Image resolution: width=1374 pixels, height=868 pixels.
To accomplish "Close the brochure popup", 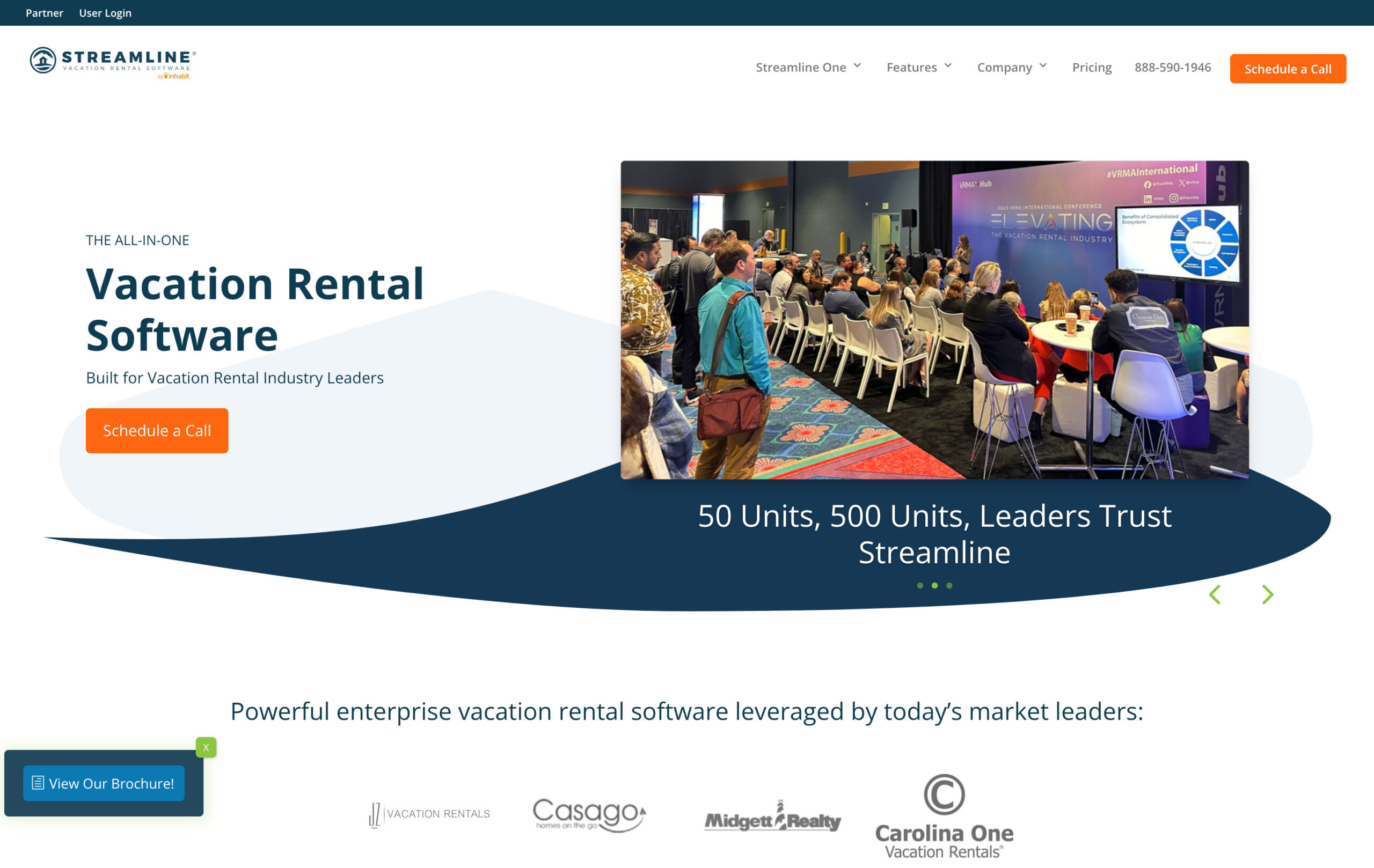I will [x=206, y=747].
